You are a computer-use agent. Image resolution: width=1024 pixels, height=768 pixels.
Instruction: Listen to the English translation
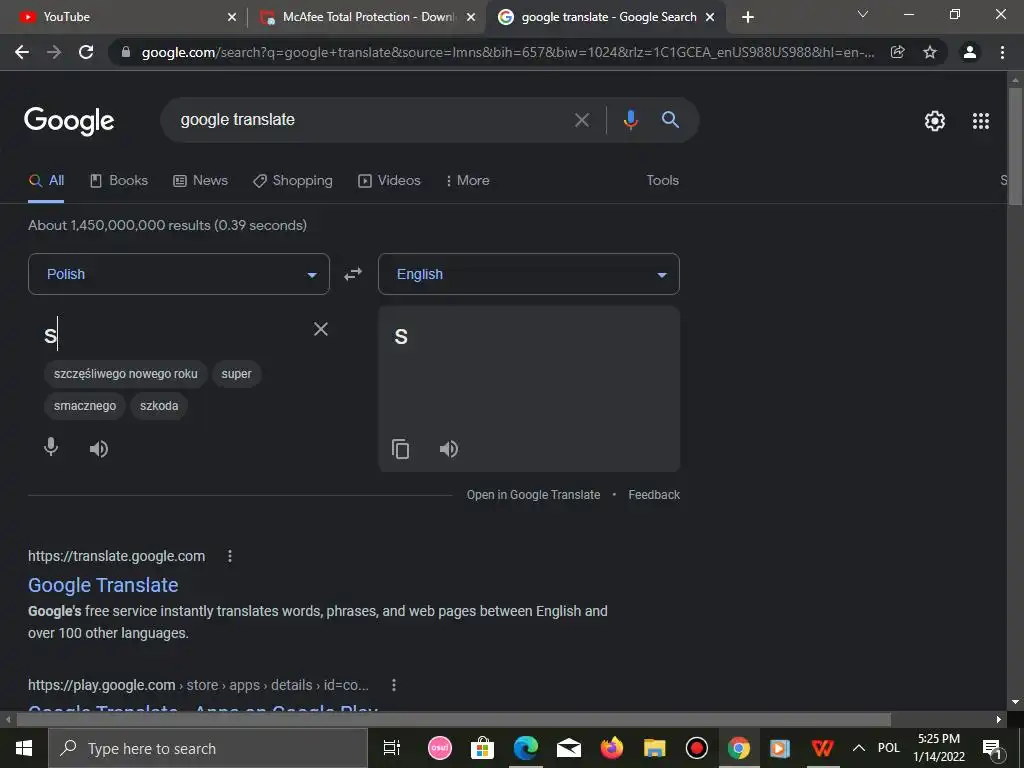[449, 449]
